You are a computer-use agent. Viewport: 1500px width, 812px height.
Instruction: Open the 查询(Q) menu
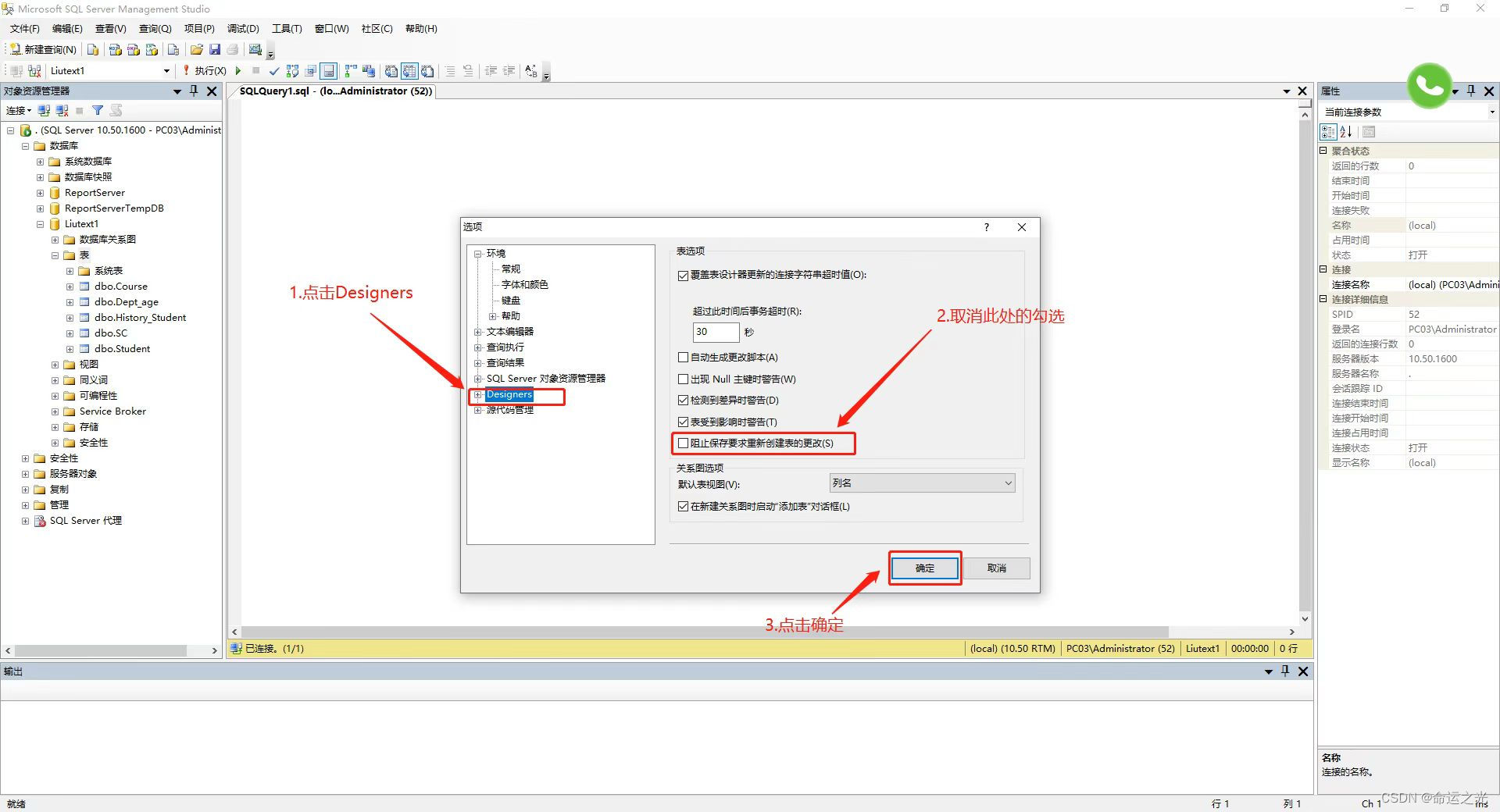(x=155, y=29)
